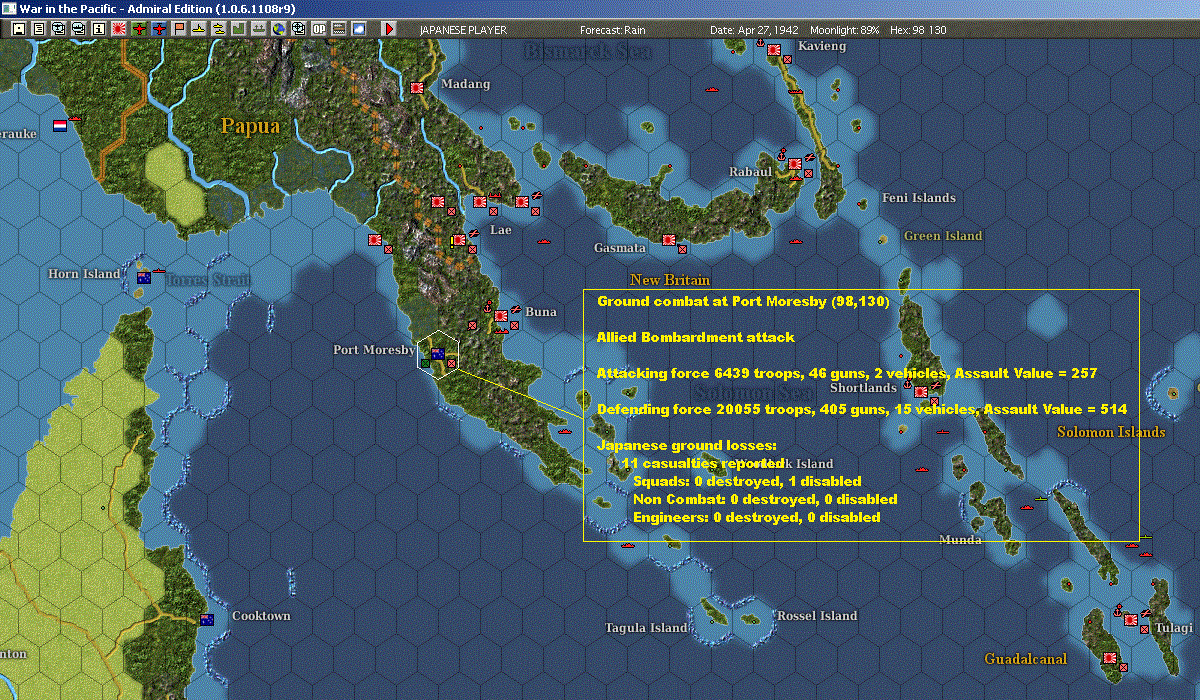This screenshot has width=1200, height=700.
Task: Select the Allied unit in Port Moresby hex
Action: tap(437, 352)
